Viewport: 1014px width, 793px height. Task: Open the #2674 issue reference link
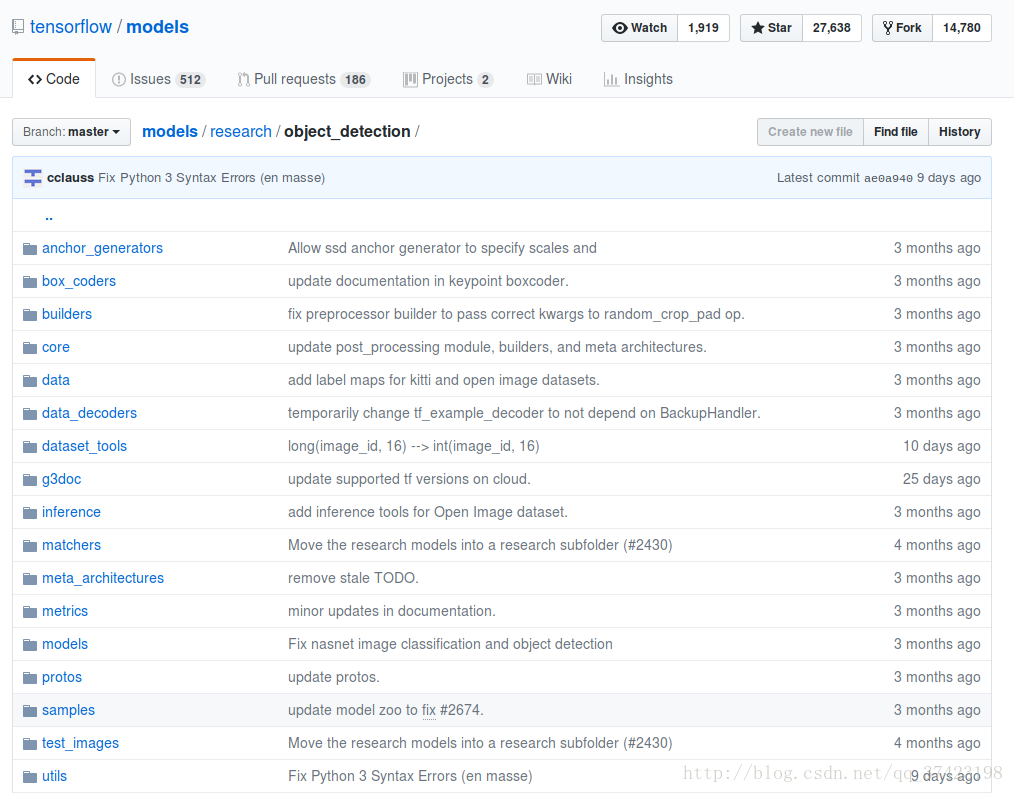coord(460,710)
